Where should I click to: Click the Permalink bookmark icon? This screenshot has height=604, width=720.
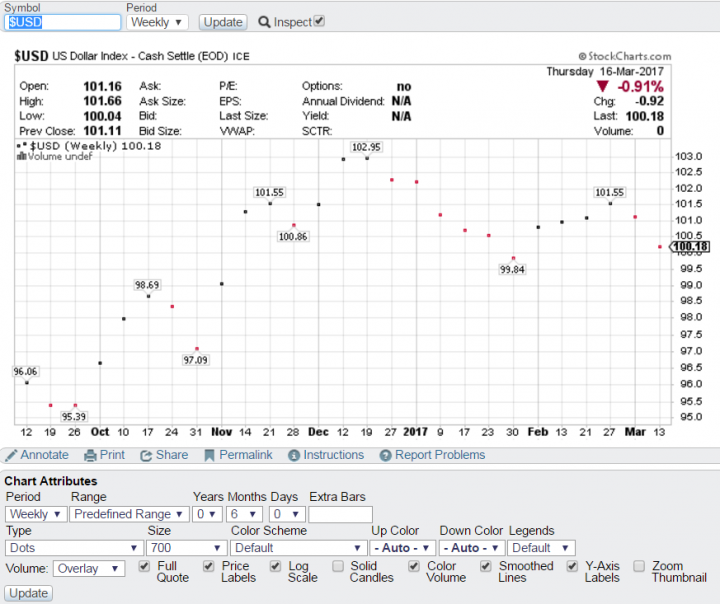tap(210, 455)
